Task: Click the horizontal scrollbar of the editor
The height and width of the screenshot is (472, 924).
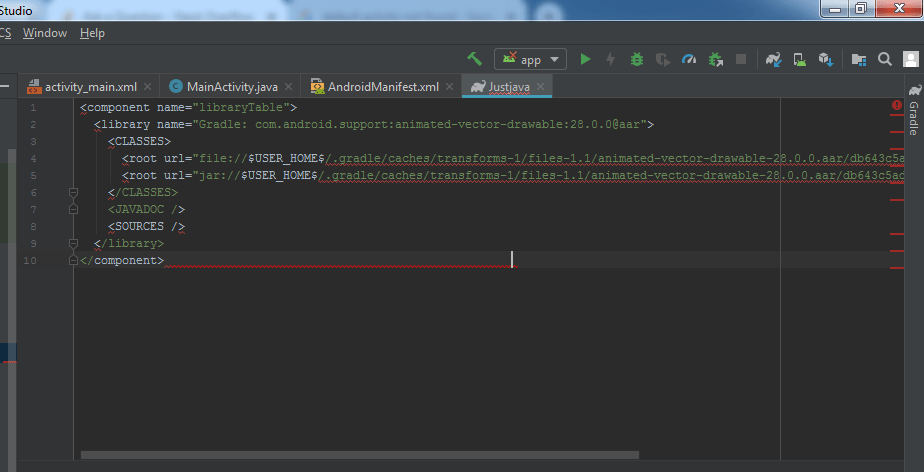Action: pyautogui.click(x=359, y=455)
